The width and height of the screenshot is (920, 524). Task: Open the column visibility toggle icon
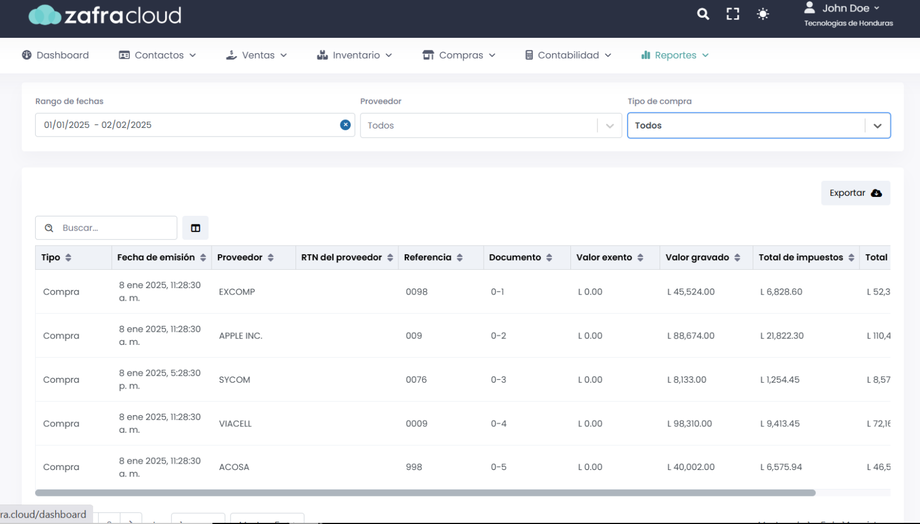pos(195,228)
